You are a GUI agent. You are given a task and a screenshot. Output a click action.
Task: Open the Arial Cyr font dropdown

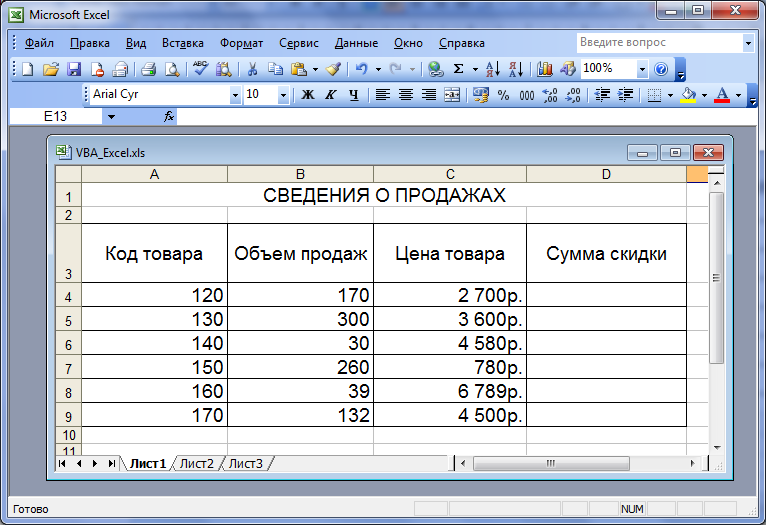(235, 95)
